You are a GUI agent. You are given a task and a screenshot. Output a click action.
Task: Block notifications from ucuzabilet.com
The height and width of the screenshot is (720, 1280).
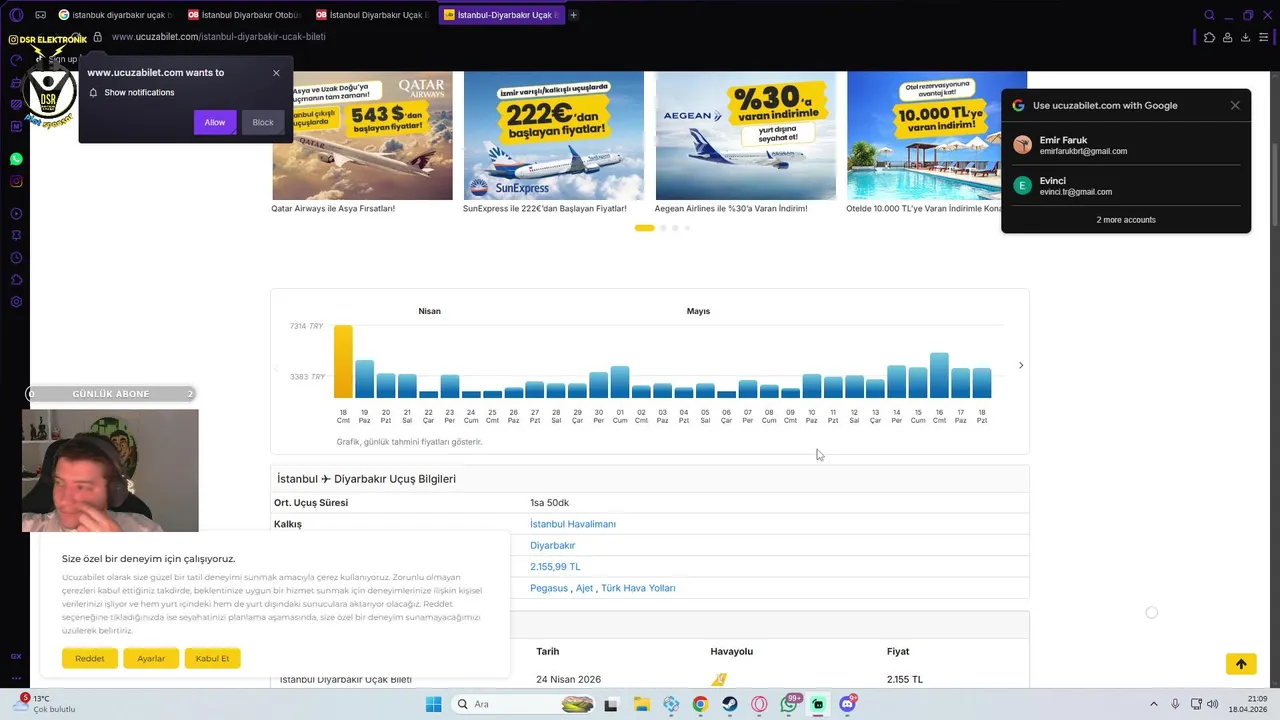point(263,122)
